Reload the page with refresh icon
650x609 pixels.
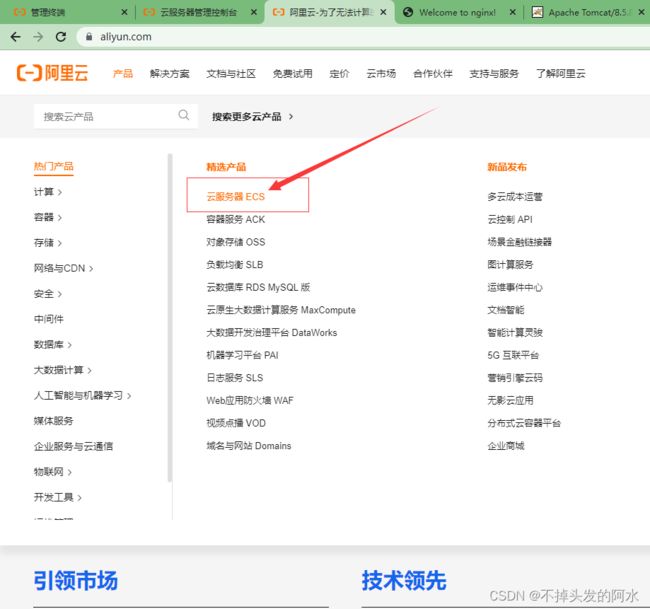click(61, 37)
